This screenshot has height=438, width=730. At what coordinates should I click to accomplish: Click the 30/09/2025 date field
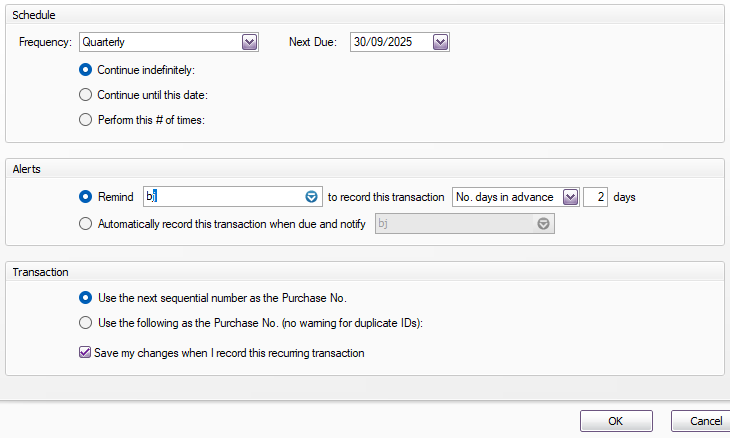[x=390, y=42]
